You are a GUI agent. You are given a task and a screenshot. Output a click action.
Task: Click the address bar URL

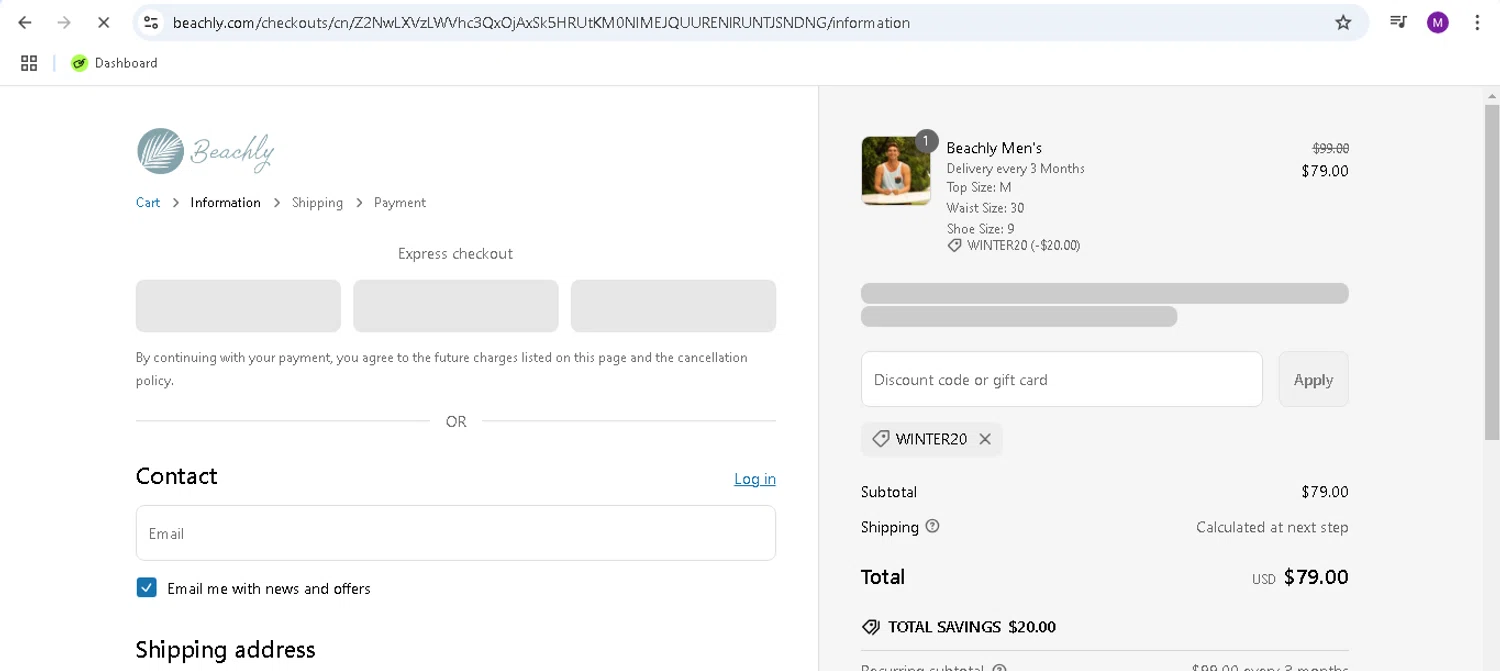541,22
